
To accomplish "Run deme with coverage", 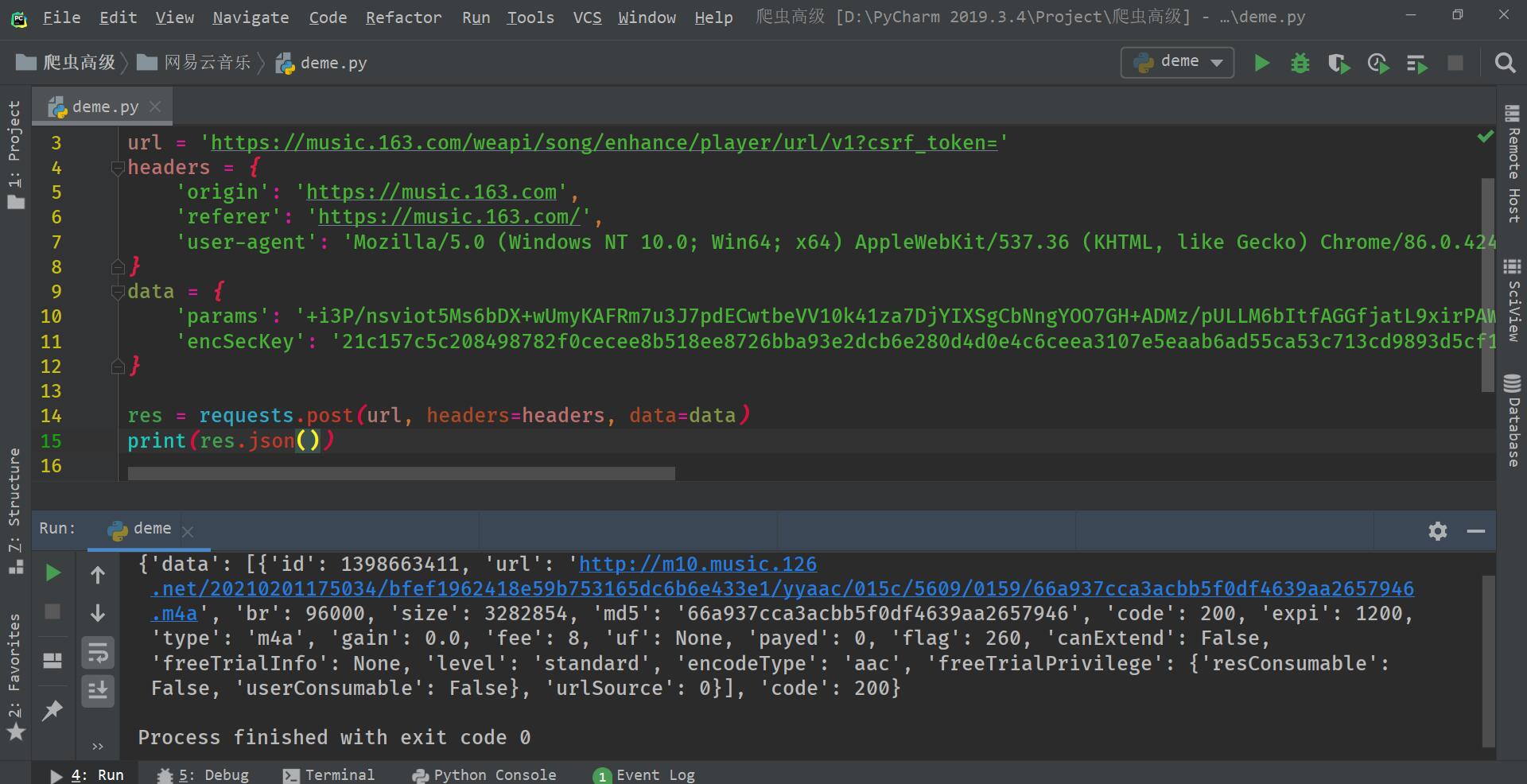I will tap(1339, 63).
